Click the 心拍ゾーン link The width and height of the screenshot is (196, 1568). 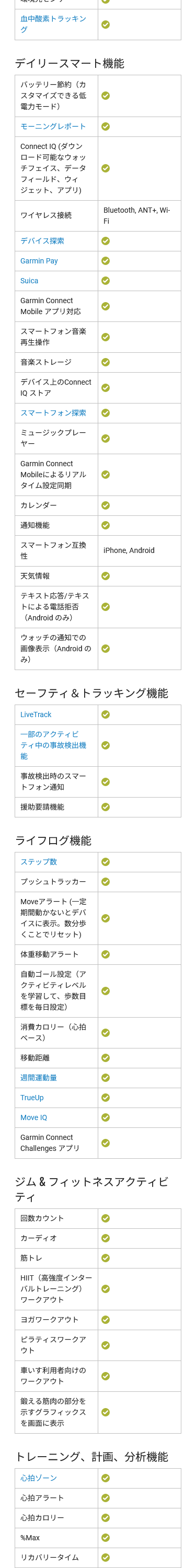(38, 1478)
